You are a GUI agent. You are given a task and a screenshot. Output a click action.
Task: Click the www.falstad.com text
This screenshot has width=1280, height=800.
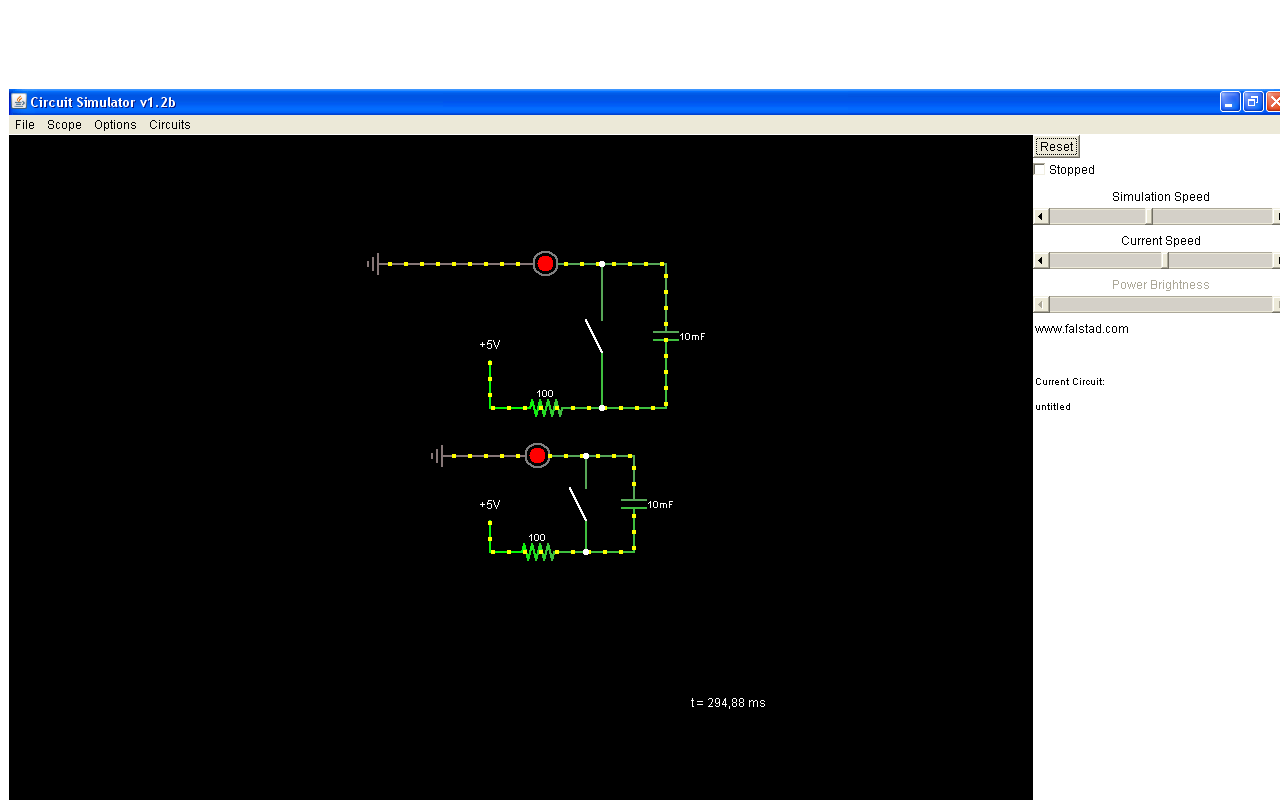(1082, 329)
